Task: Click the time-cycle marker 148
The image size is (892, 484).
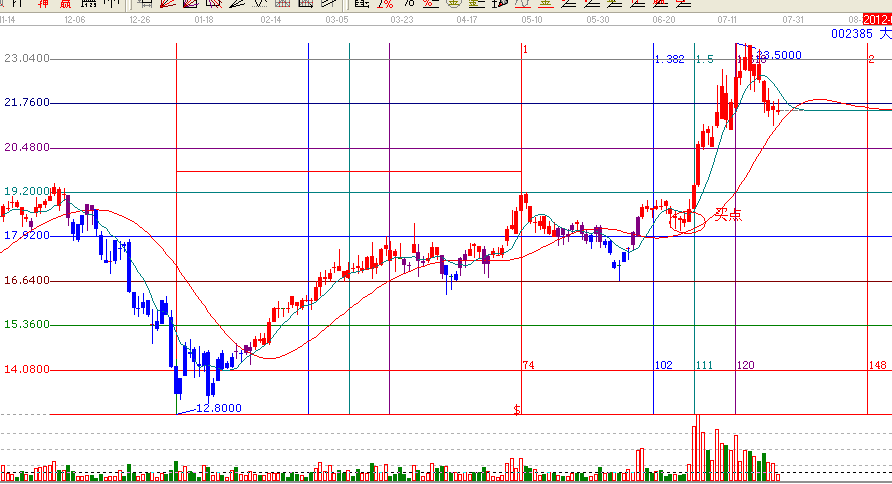Action: (880, 366)
